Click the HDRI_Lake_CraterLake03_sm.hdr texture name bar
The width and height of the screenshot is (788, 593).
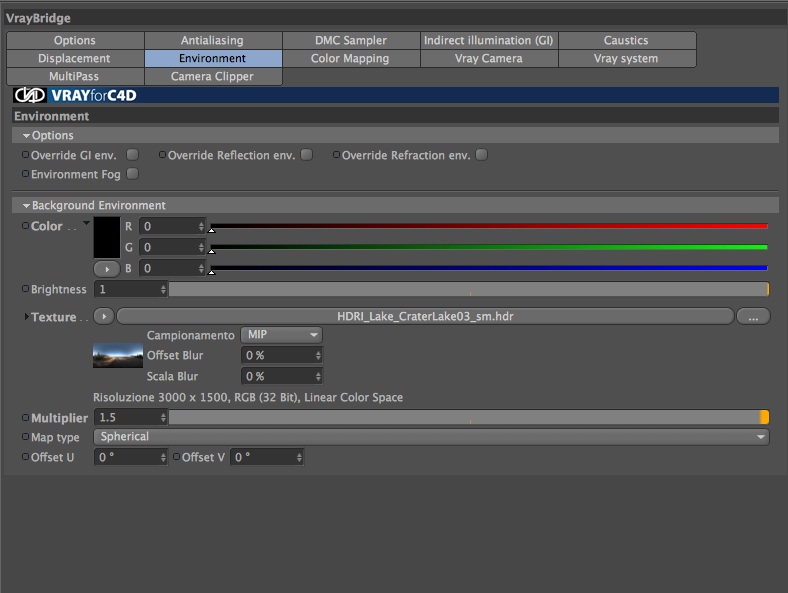click(x=425, y=317)
